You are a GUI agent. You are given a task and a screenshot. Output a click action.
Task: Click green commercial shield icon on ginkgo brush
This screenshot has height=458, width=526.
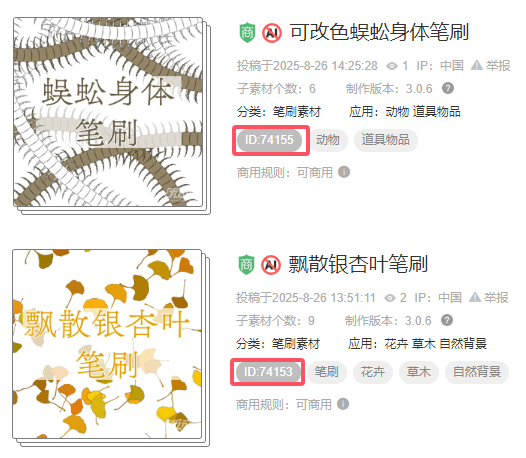246,265
